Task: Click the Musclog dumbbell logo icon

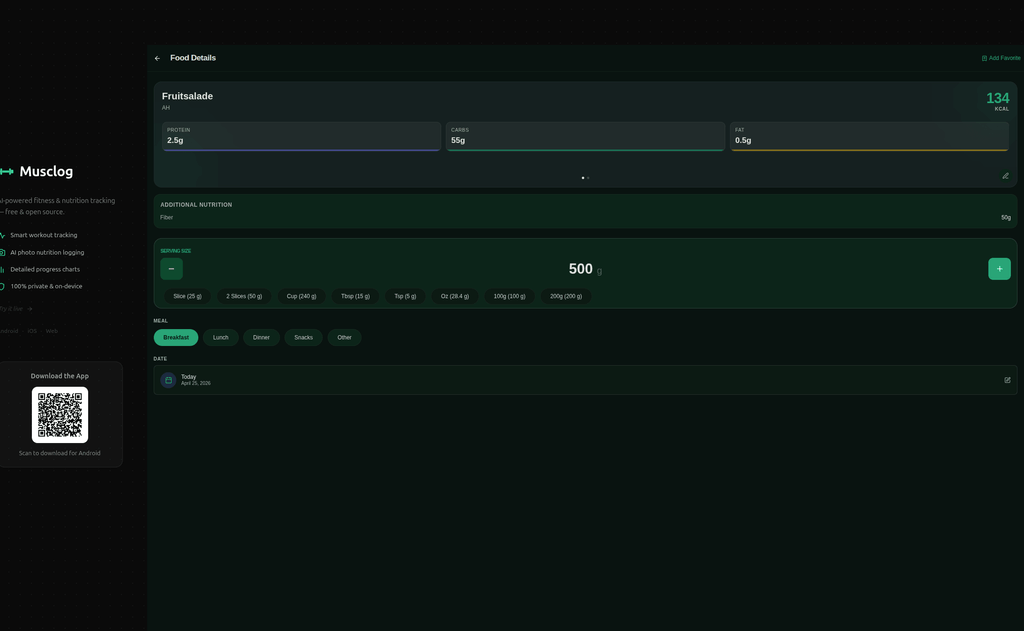Action: point(6,171)
